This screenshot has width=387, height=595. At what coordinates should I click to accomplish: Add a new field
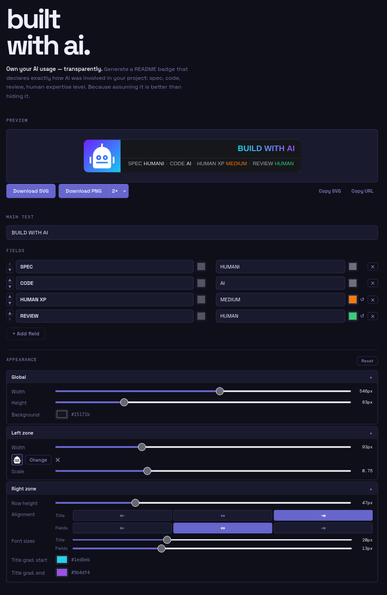[x=26, y=334]
